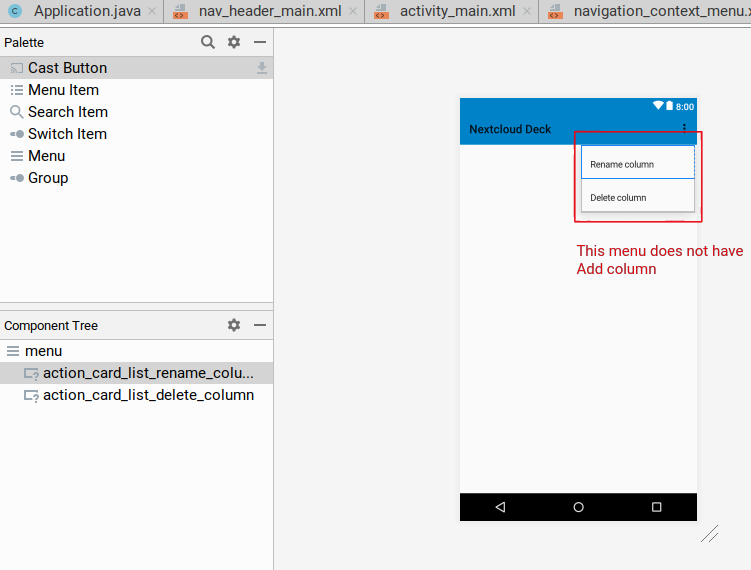Close the nav_header_main.xml tab

[x=353, y=11]
